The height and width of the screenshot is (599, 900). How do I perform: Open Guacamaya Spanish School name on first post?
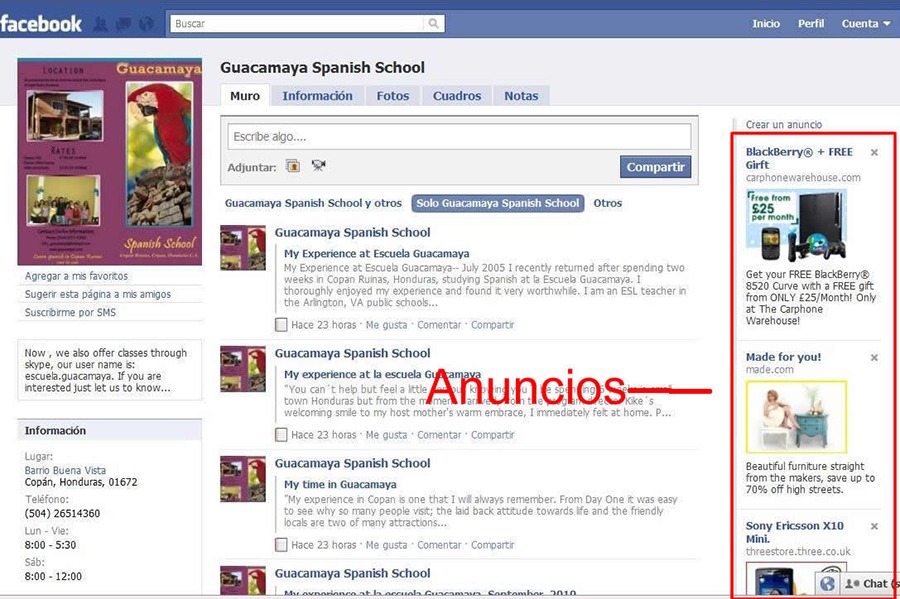click(x=352, y=232)
